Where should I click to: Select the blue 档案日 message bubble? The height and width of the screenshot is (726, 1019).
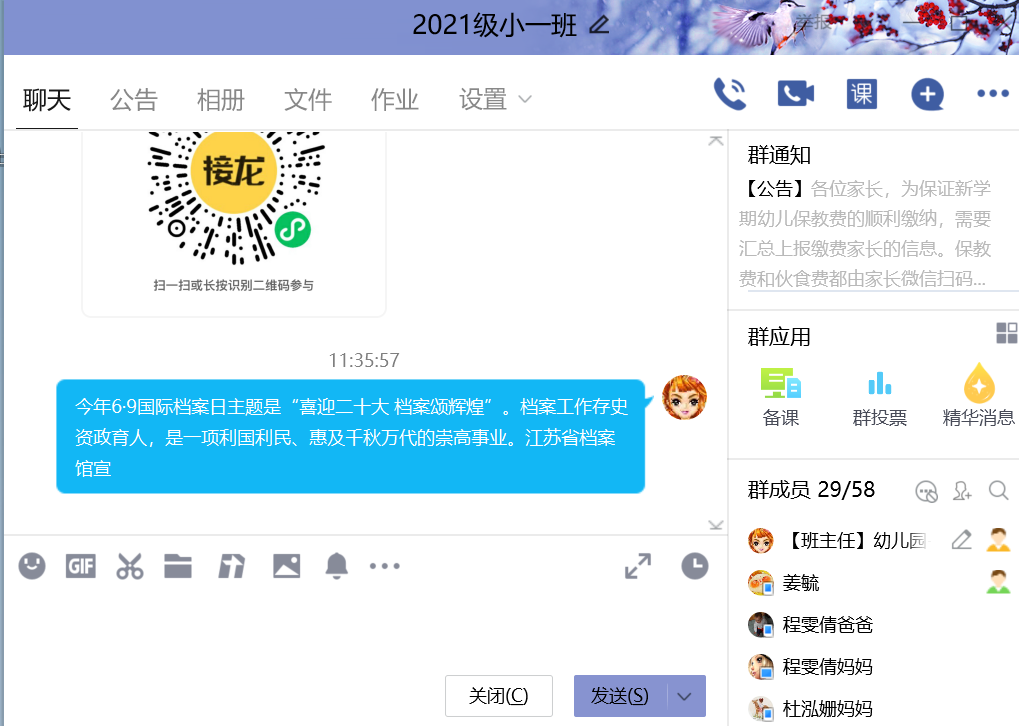click(x=351, y=437)
